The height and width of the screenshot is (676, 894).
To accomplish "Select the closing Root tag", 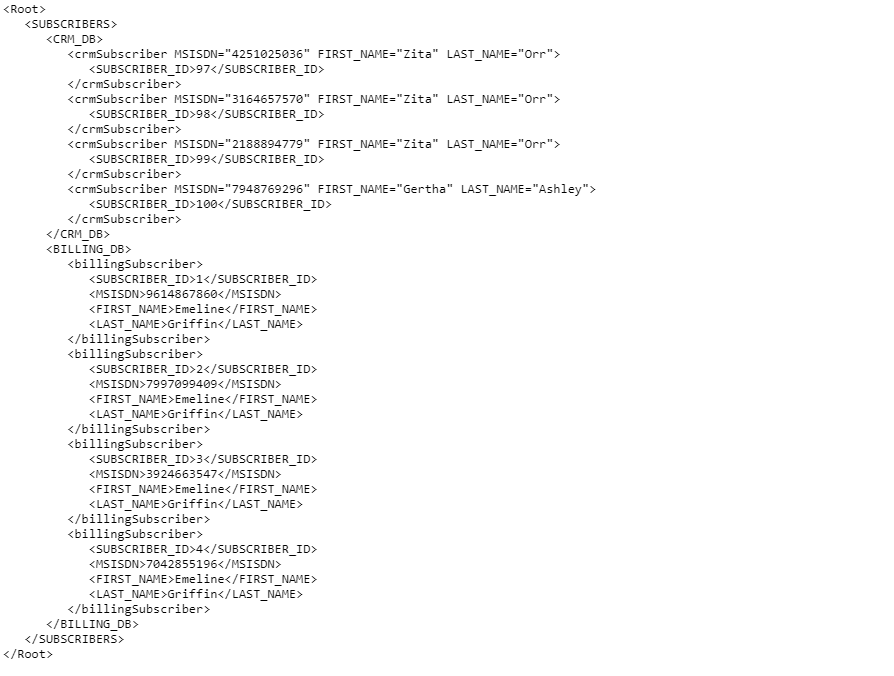I will click(27, 654).
